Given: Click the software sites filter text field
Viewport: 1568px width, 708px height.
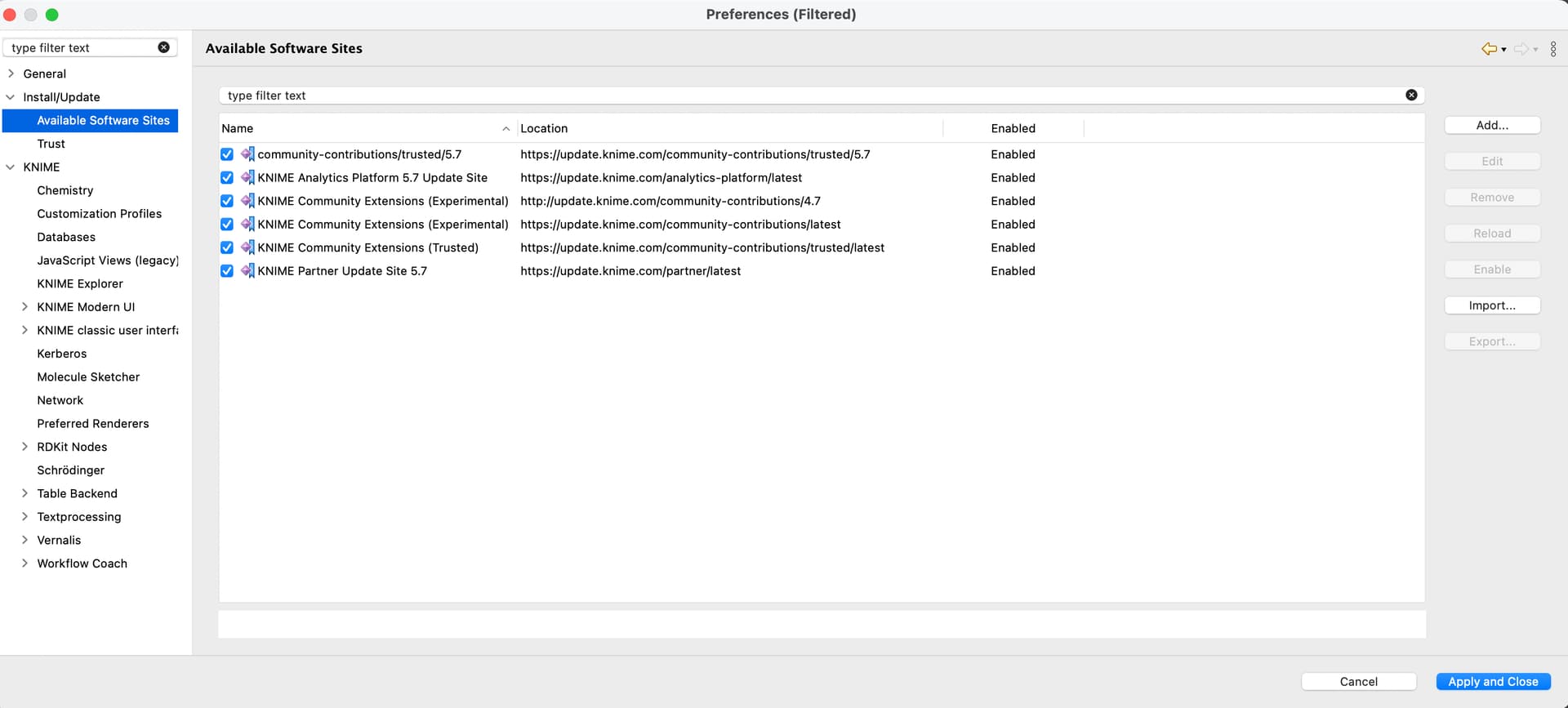Looking at the screenshot, I should (808, 96).
